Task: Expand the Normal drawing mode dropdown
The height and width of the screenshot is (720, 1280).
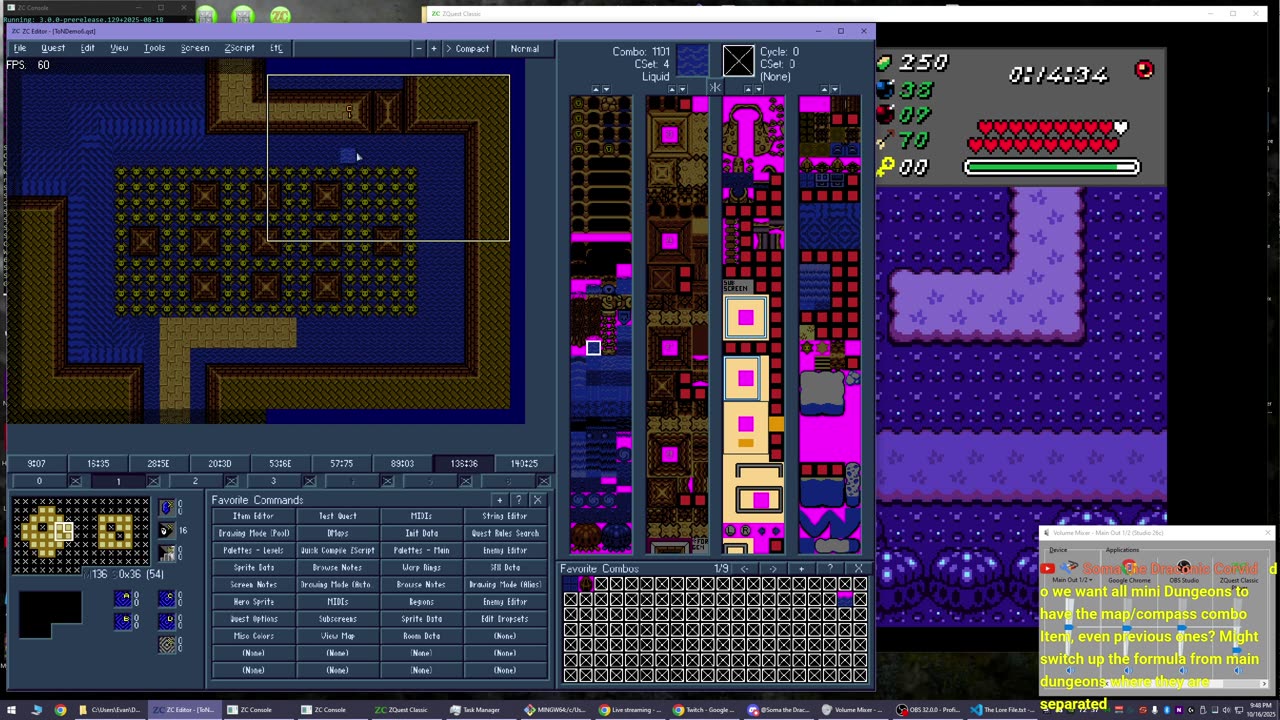Action: pyautogui.click(x=524, y=48)
